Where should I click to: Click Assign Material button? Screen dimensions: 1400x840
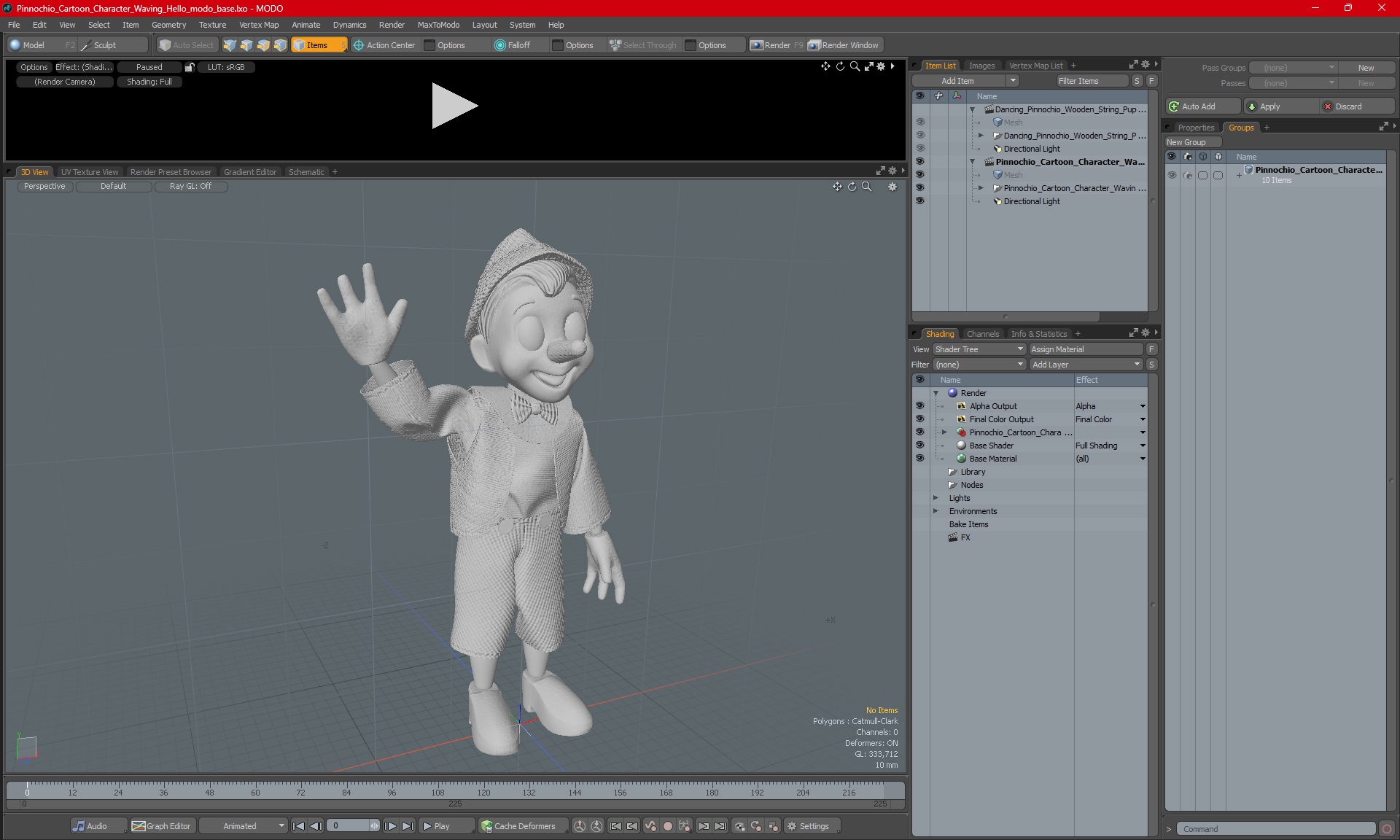[x=1086, y=349]
